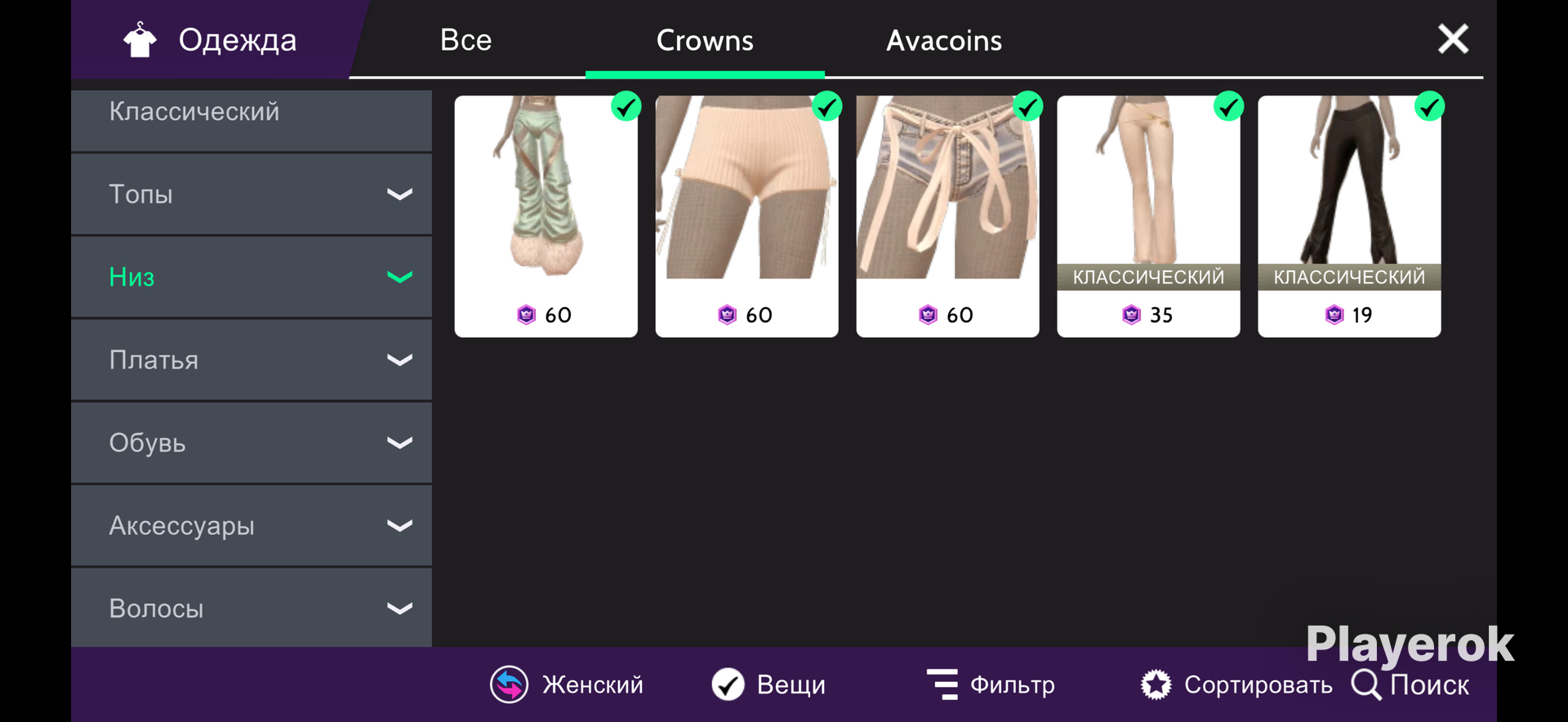Expand the Топы category
Screen dimensions: 1568x722
[252, 194]
